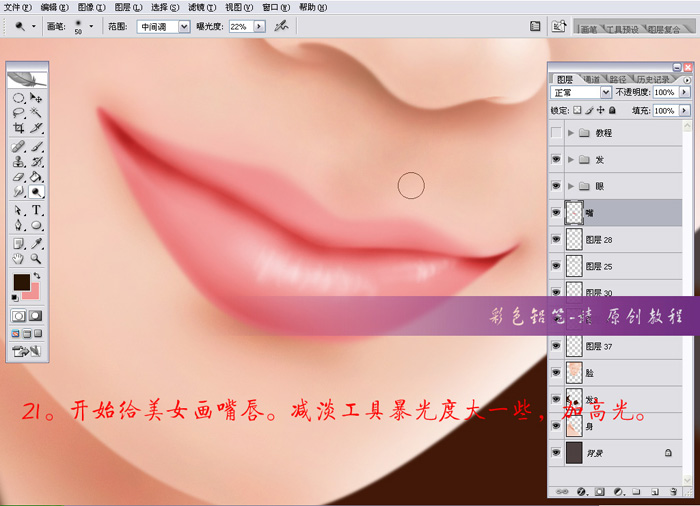Open the 范围 range dropdown
700x506 pixels.
184,27
